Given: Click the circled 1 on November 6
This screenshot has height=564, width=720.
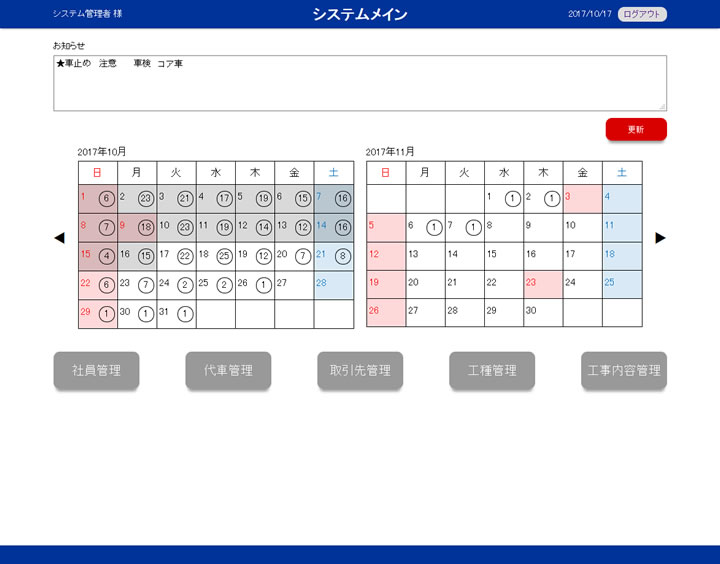Looking at the screenshot, I should click(434, 228).
